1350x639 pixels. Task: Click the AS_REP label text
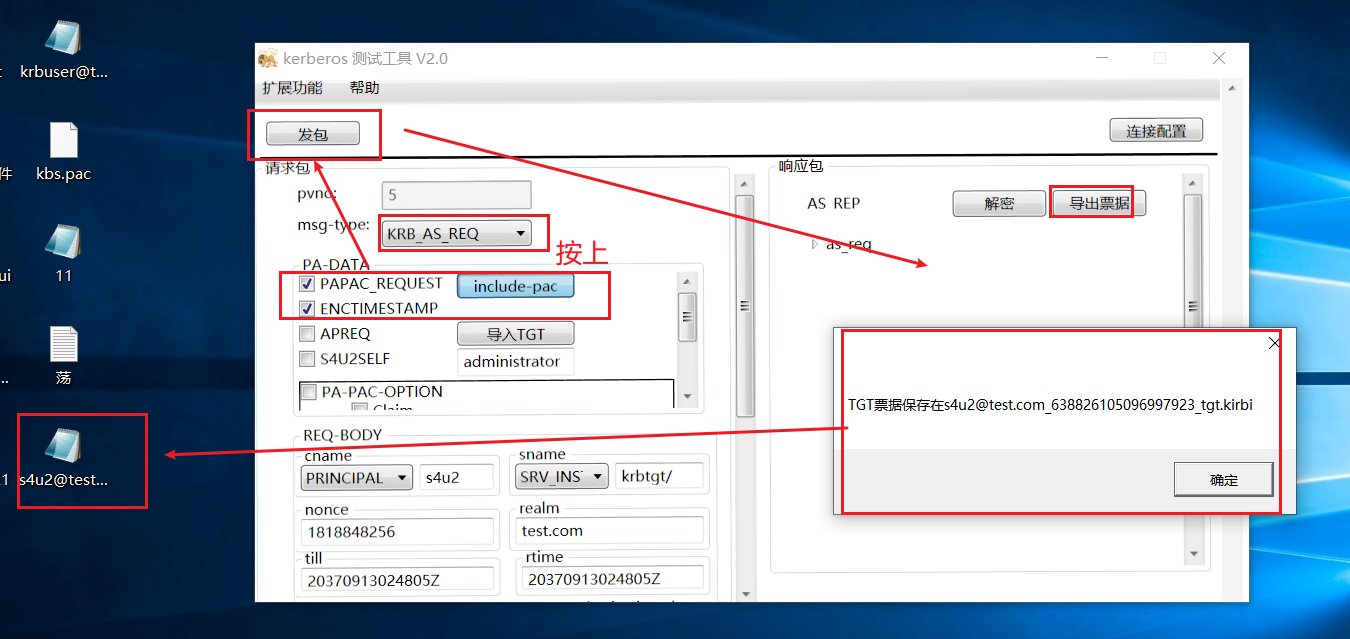click(834, 203)
